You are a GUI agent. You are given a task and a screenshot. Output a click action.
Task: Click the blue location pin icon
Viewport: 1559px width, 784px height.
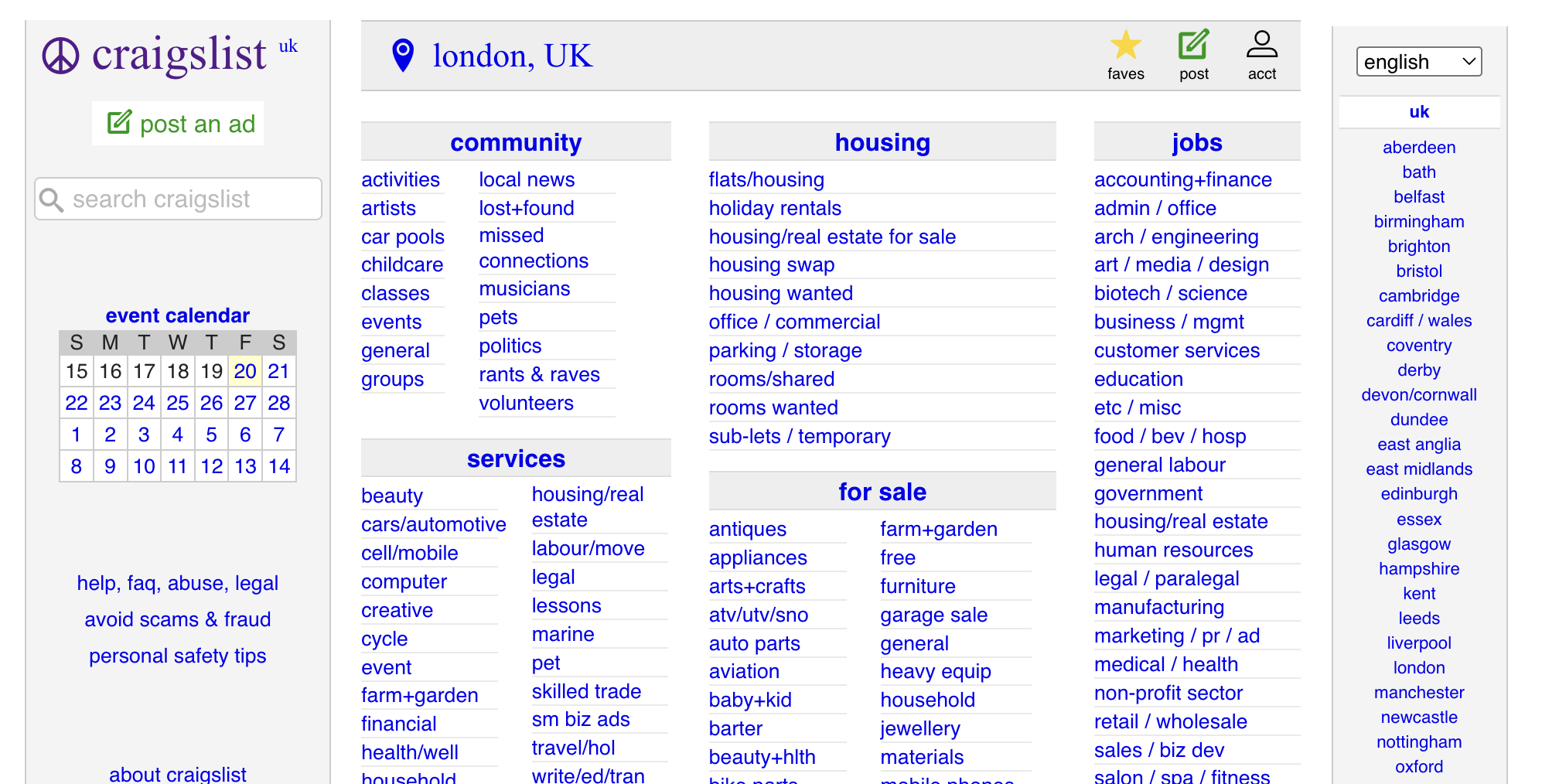[403, 56]
